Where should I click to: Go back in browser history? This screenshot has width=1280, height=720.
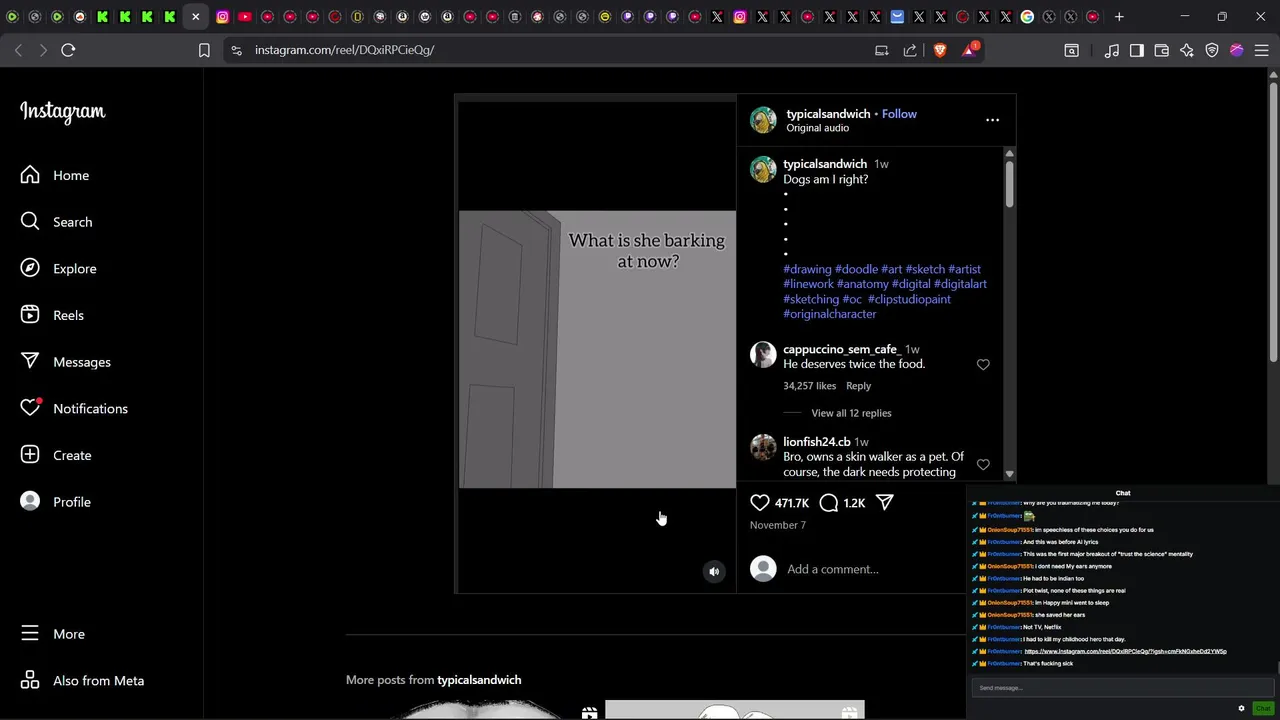pyautogui.click(x=18, y=50)
